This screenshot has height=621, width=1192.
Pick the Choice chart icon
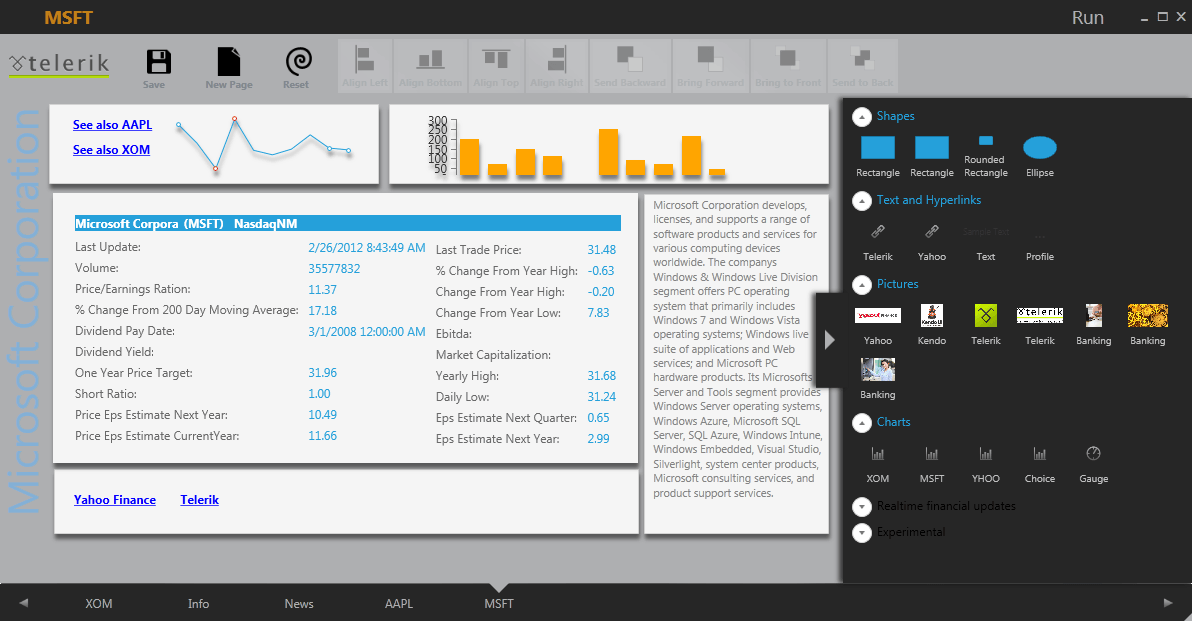1040,454
